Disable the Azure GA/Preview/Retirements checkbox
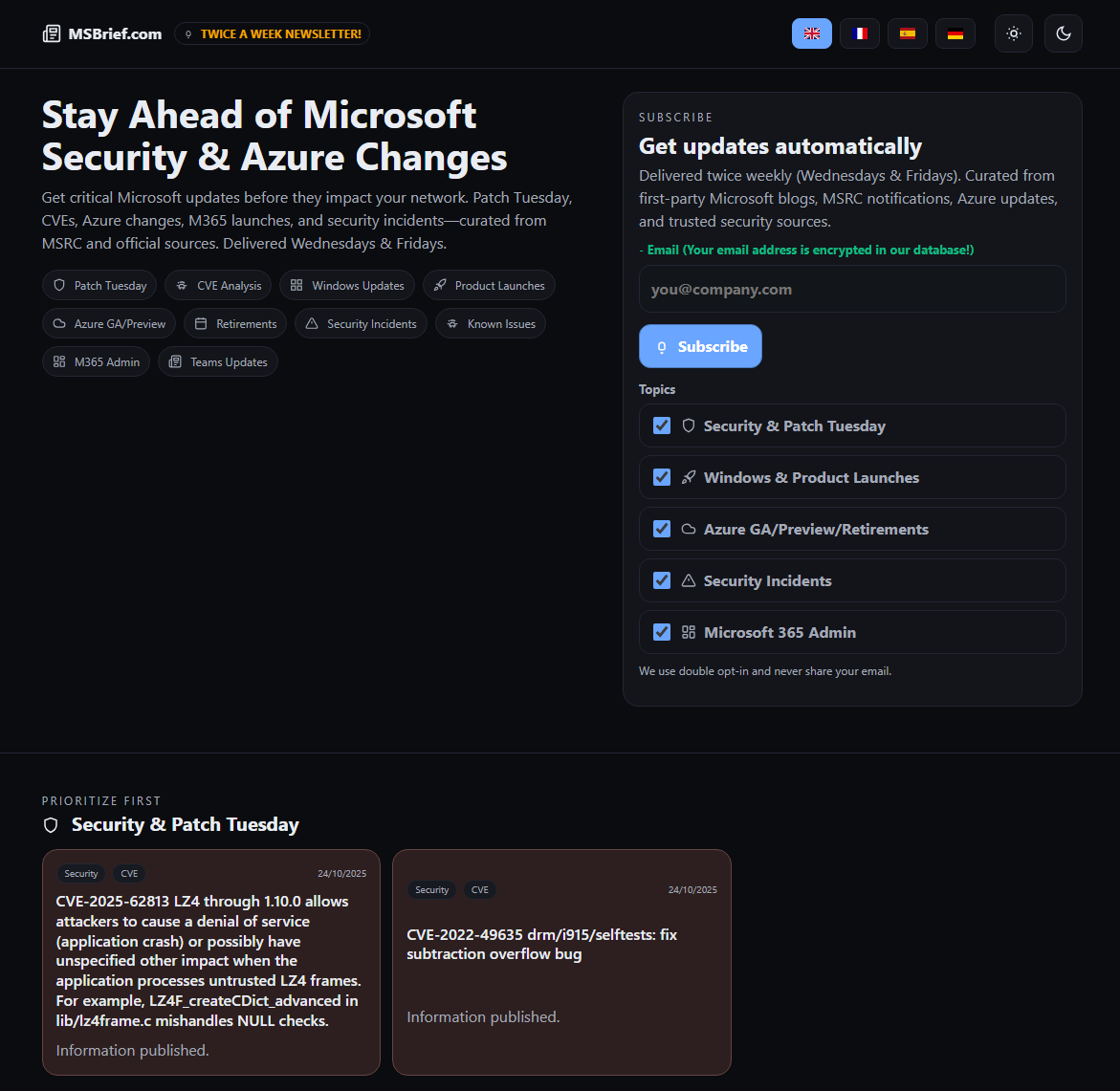Screen dimensions: 1120x1091 [x=661, y=529]
